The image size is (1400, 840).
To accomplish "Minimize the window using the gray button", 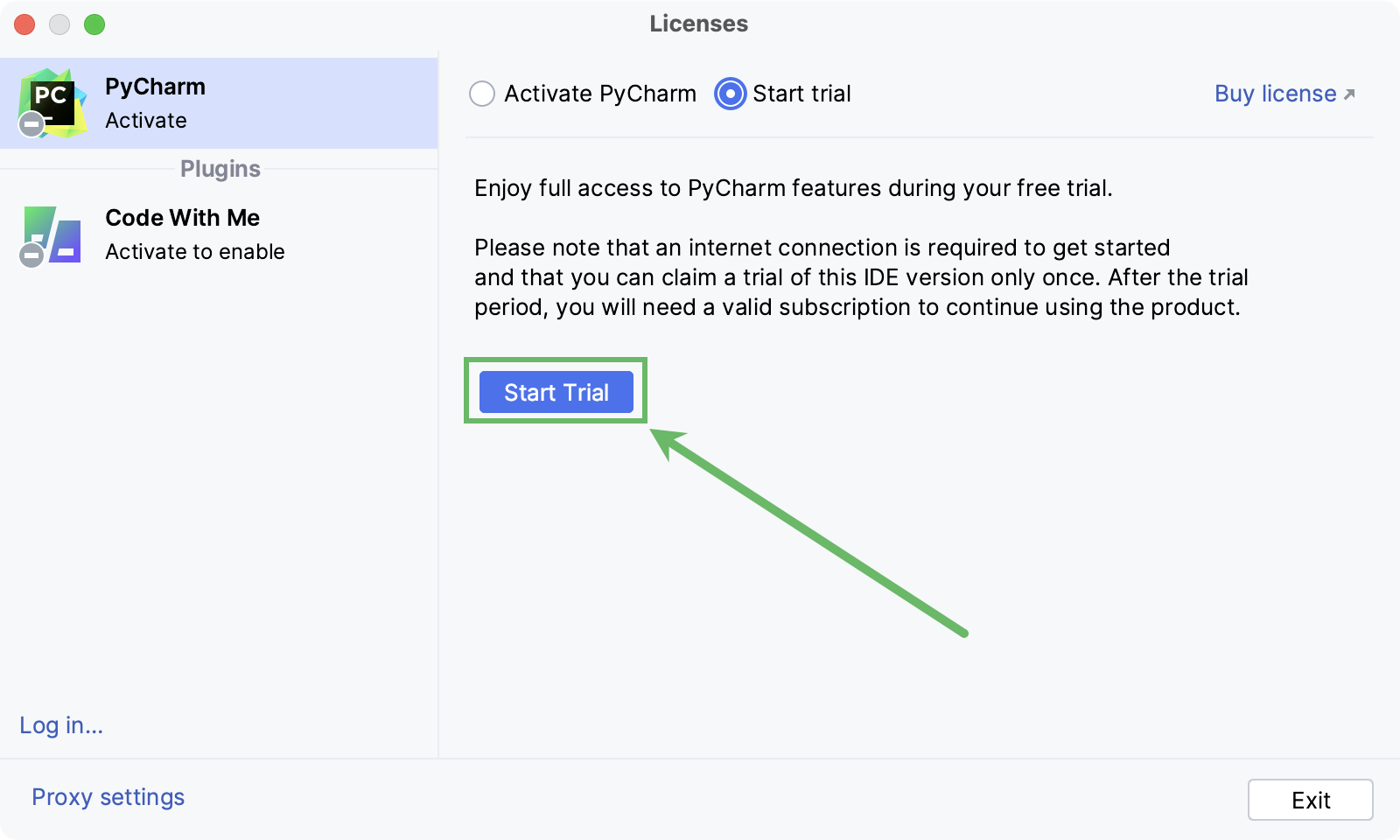I will (59, 24).
